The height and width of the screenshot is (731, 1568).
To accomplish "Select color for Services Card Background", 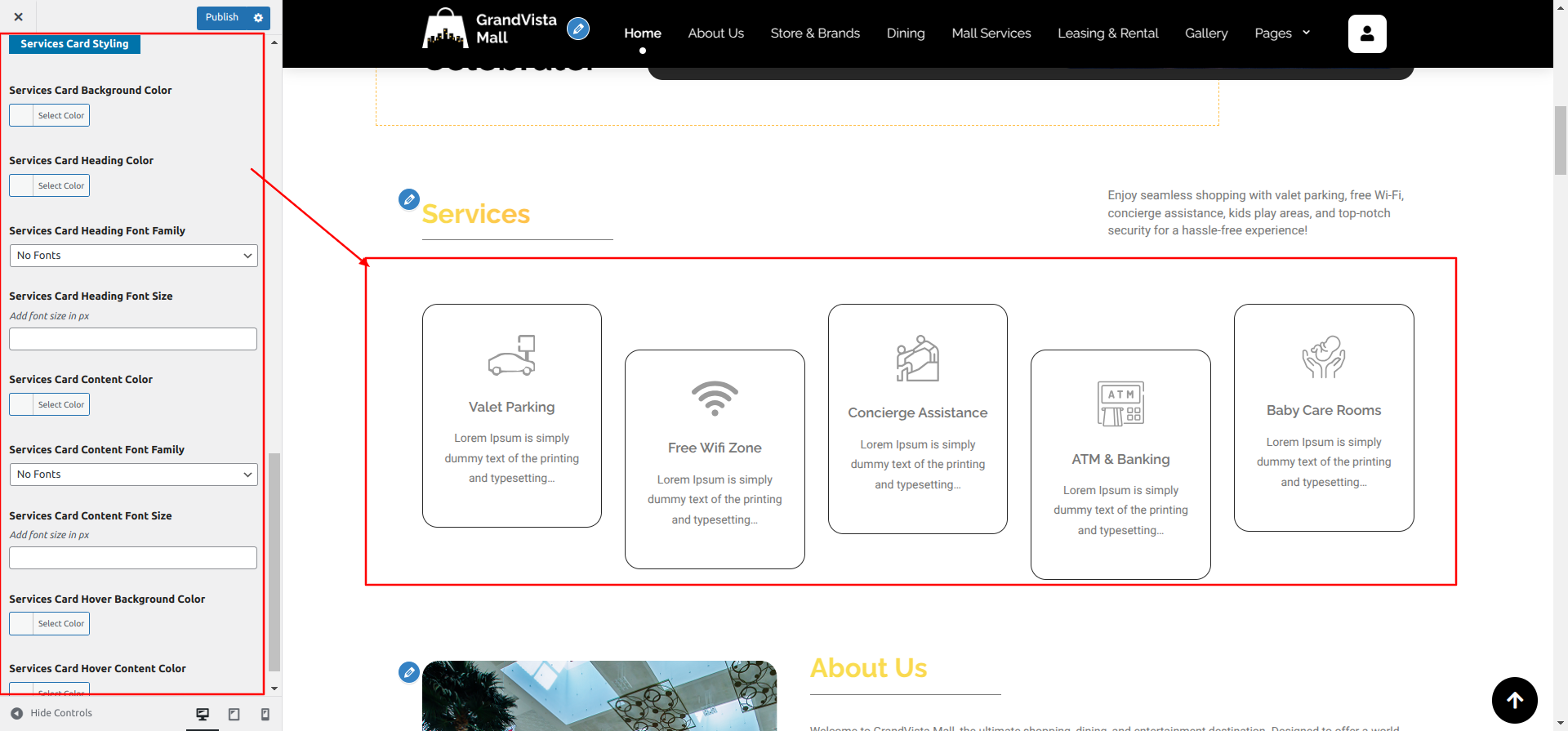I will [50, 116].
